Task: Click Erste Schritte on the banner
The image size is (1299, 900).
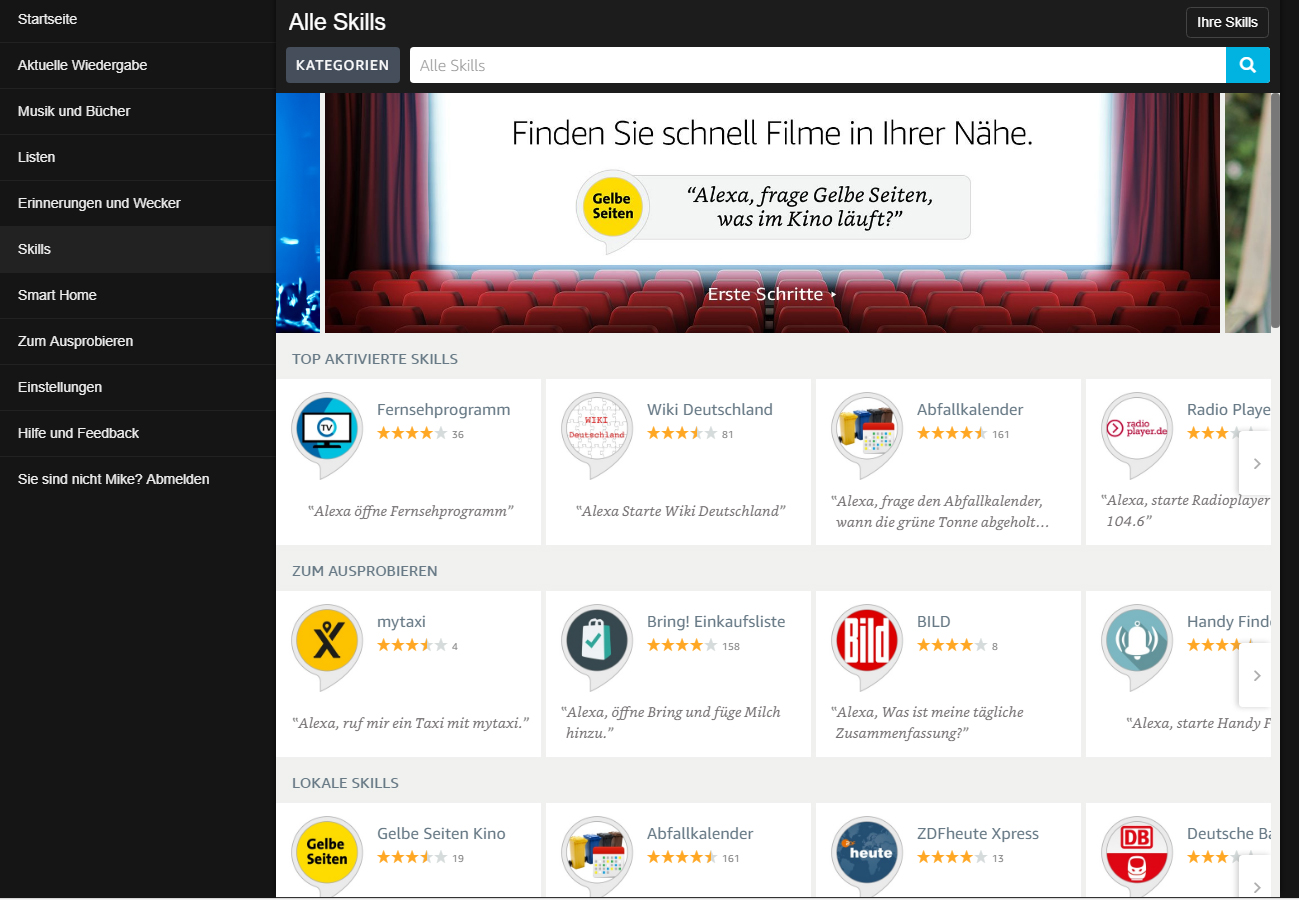Action: tap(772, 294)
